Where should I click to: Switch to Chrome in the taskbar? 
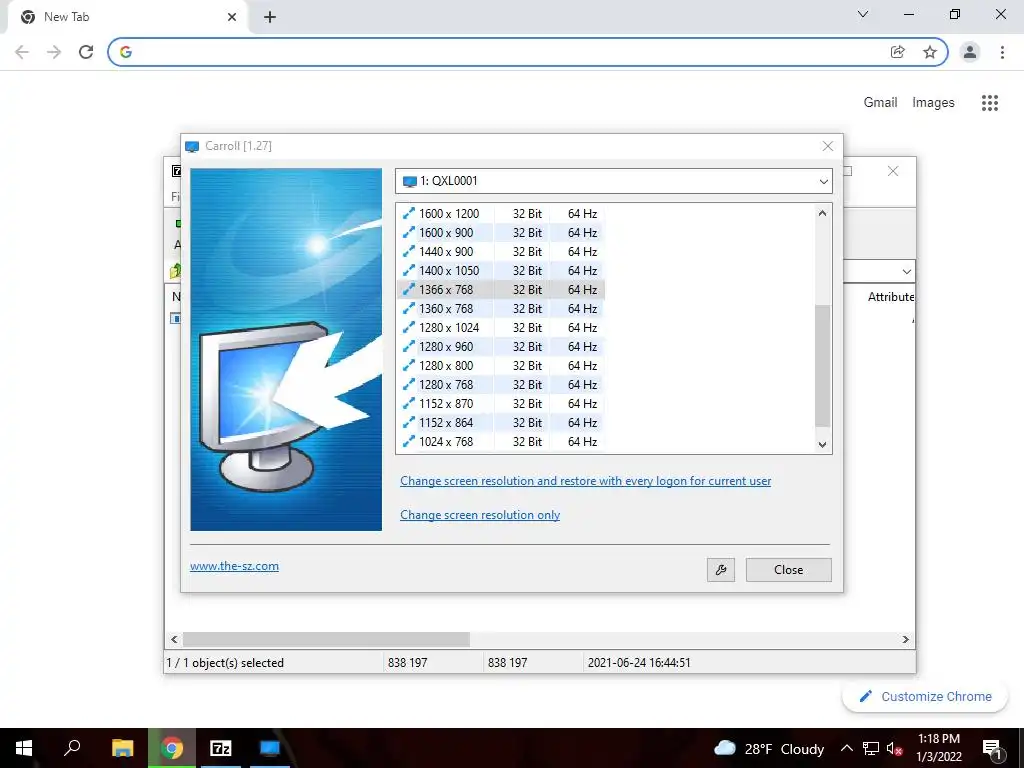[172, 748]
